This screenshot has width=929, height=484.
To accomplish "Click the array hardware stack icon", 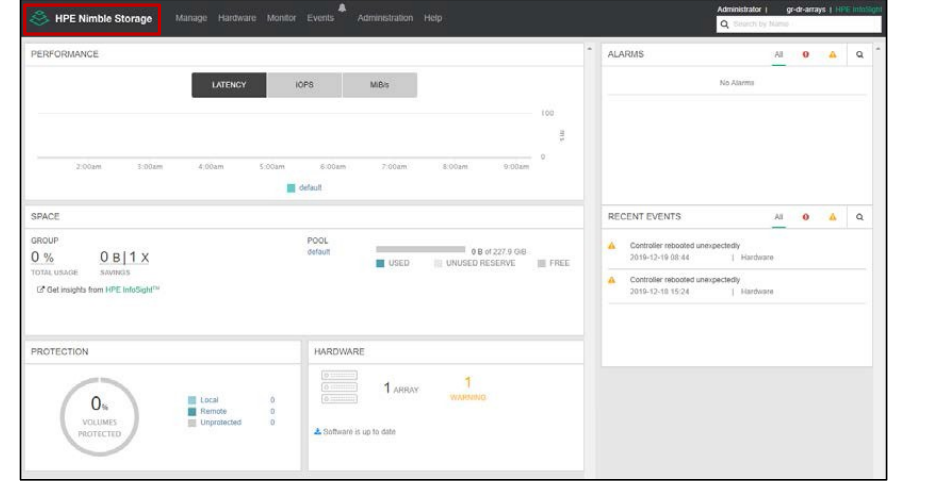I will (x=339, y=387).
